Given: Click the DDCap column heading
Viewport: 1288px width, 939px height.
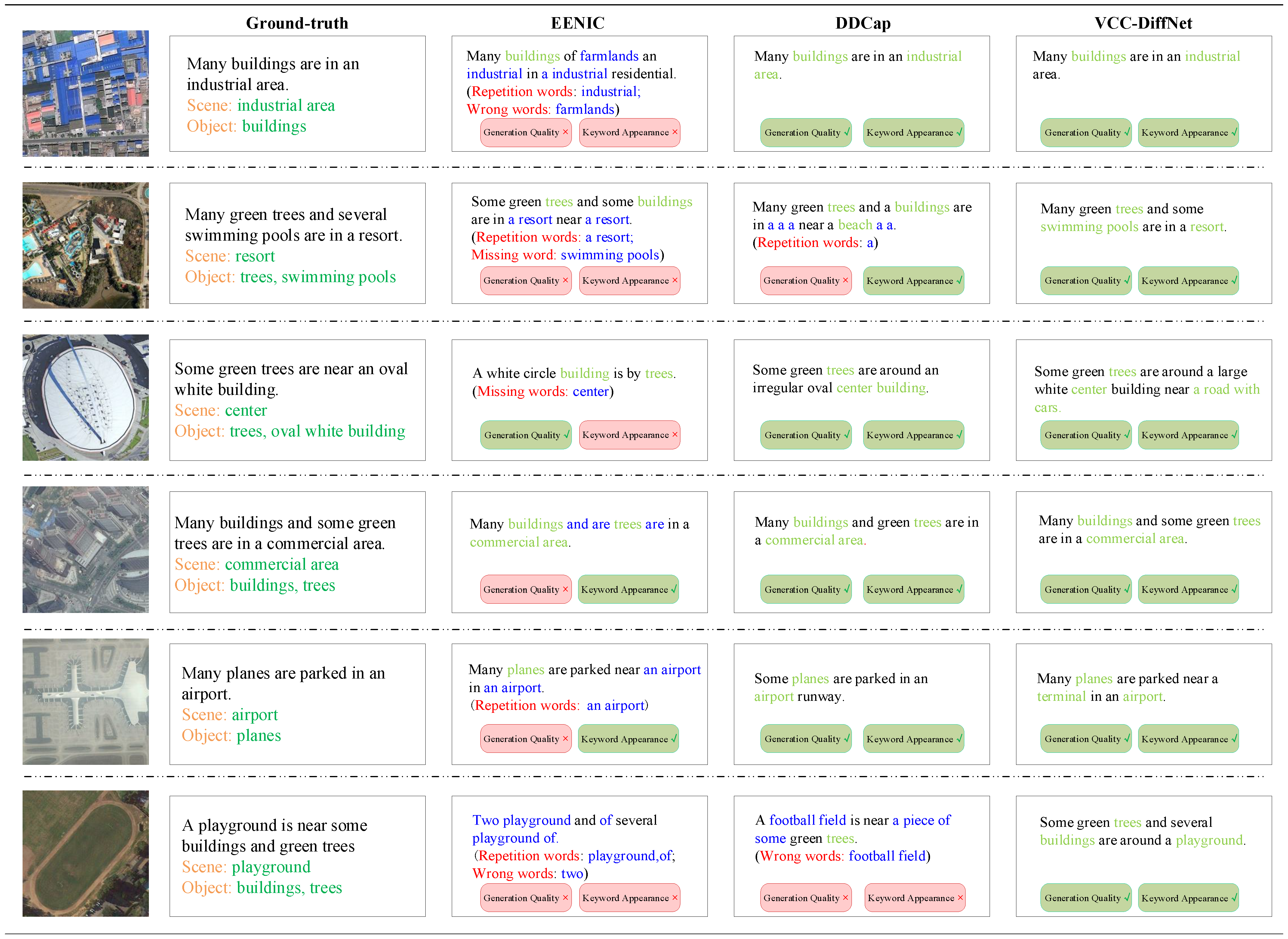Looking at the screenshot, I should pyautogui.click(x=863, y=23).
